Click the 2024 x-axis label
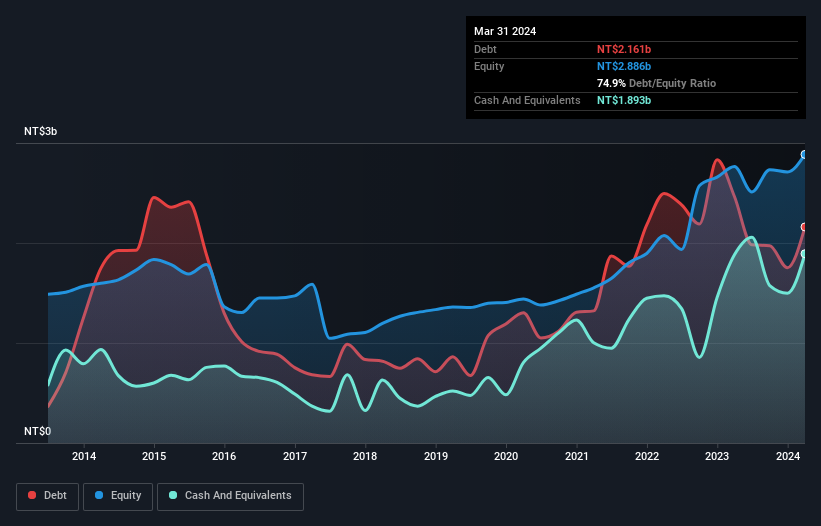This screenshot has height=526, width=821. (788, 456)
